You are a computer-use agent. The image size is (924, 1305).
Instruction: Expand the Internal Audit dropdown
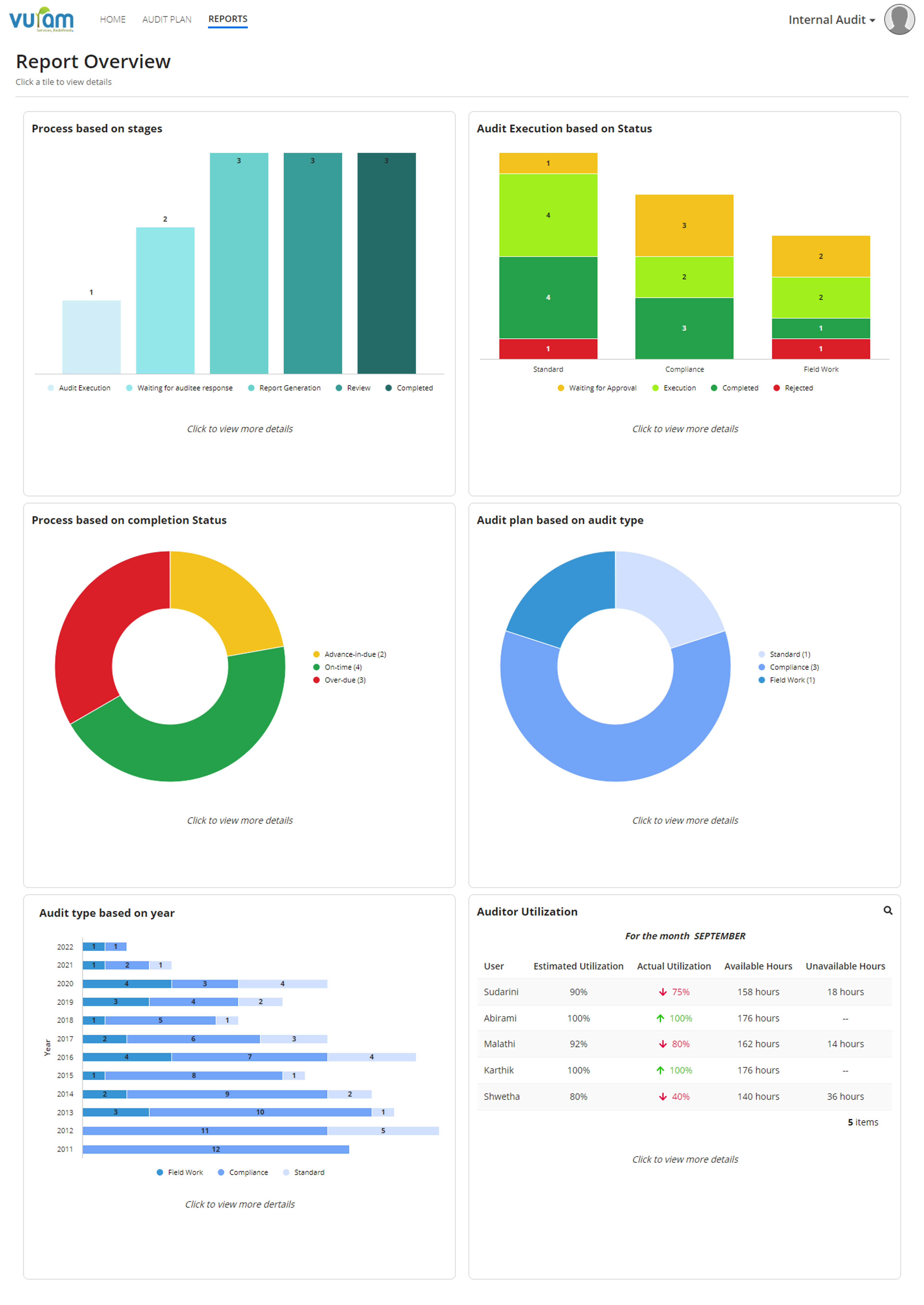coord(831,20)
